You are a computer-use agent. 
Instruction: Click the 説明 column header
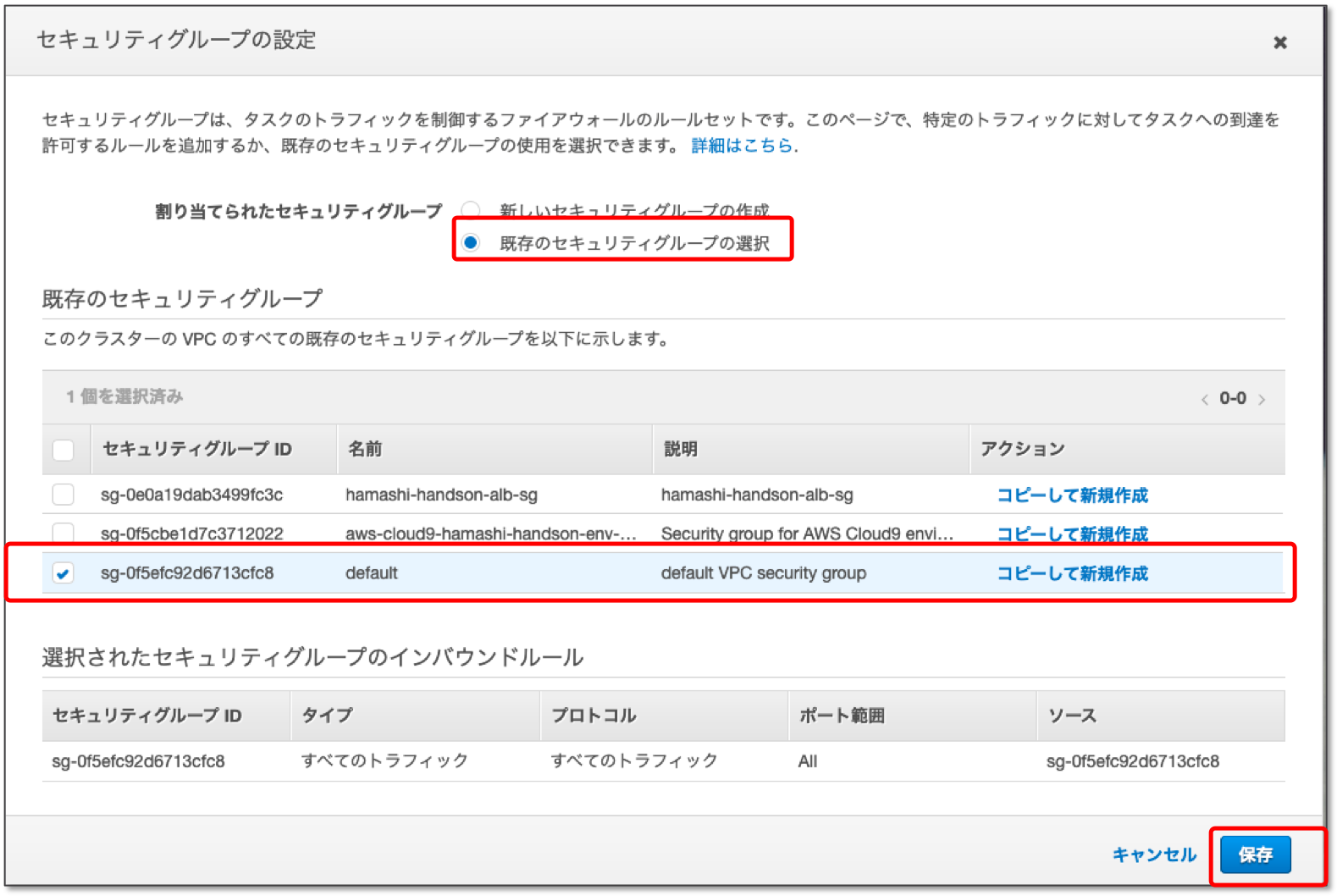pos(681,449)
